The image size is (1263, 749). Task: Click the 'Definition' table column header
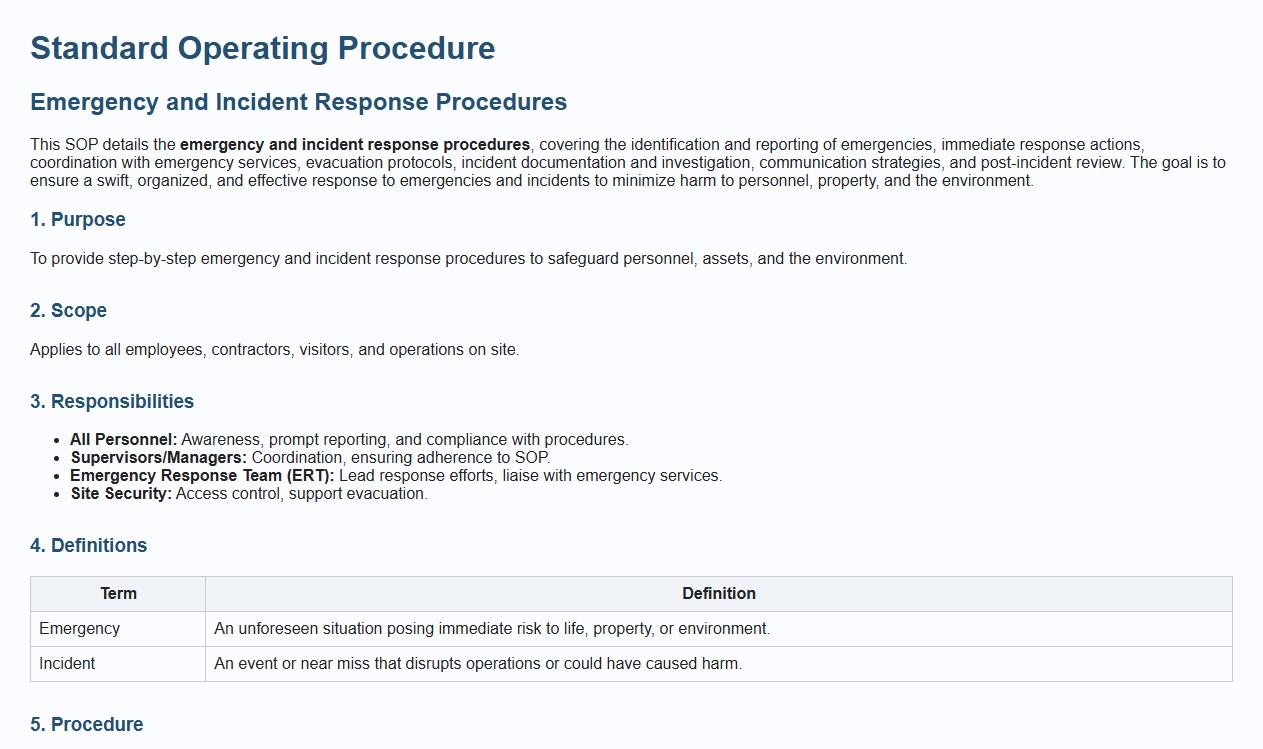(x=718, y=594)
